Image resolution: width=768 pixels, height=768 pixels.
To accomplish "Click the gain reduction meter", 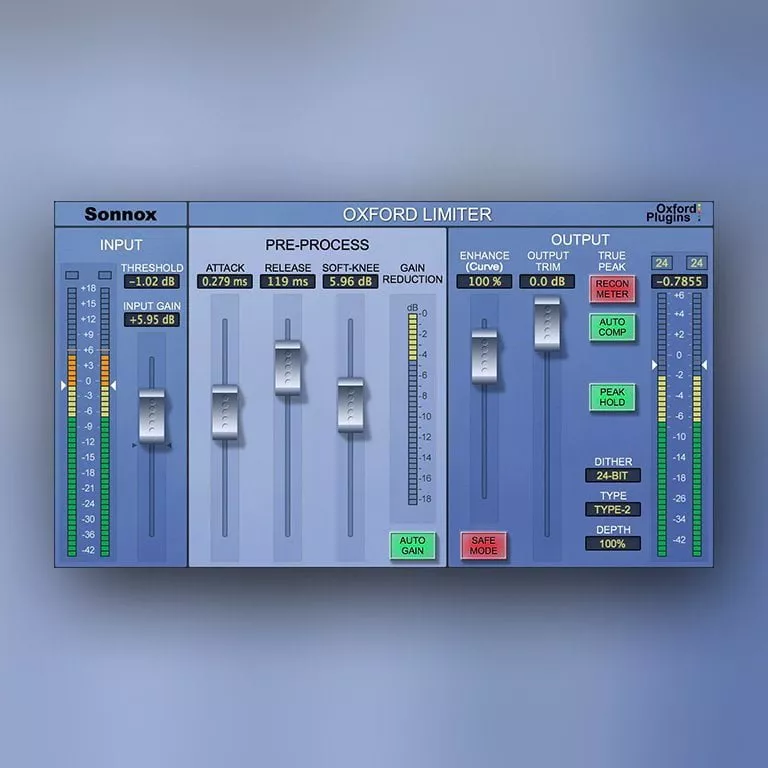I will tap(412, 408).
